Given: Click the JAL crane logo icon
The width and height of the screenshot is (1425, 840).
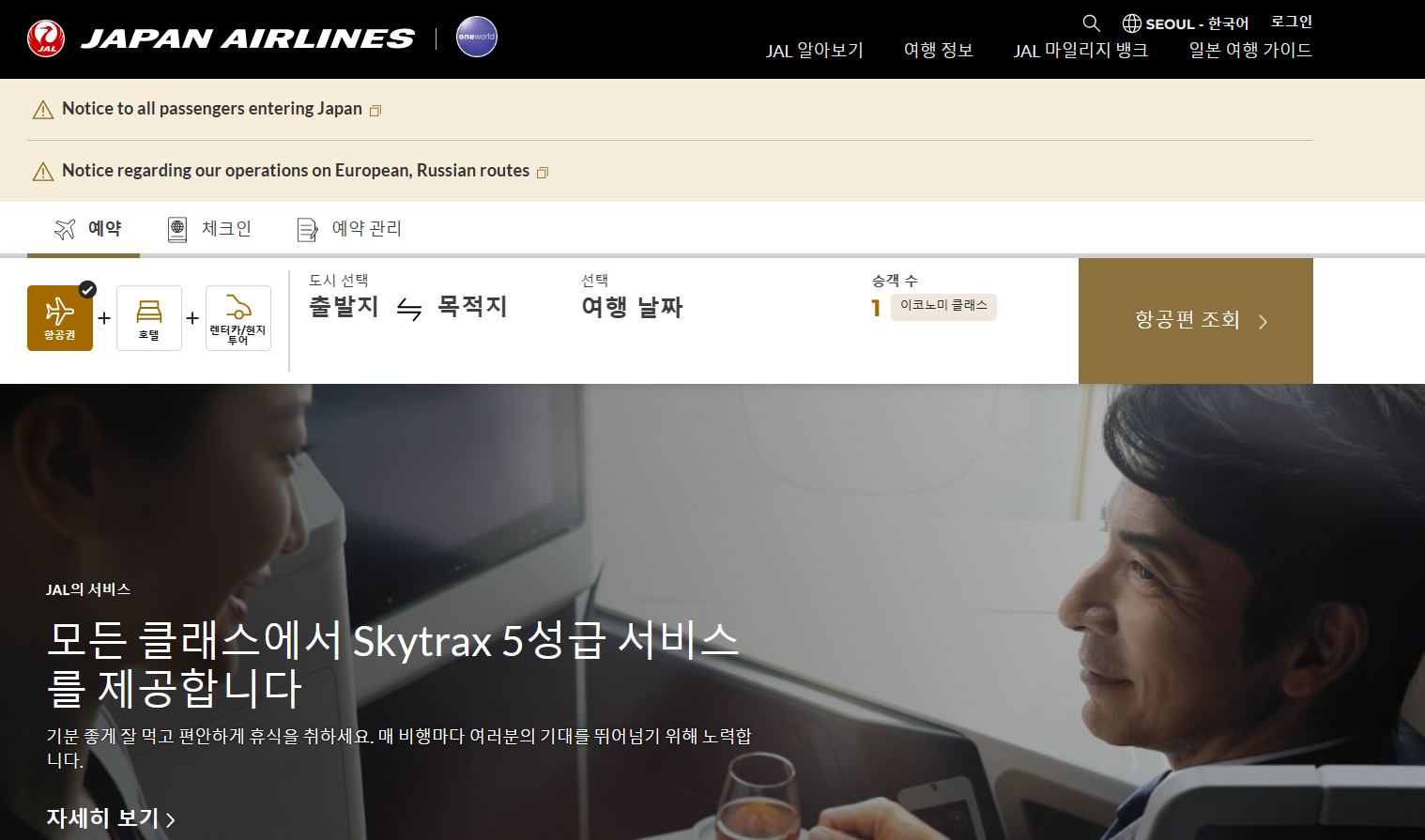Looking at the screenshot, I should click(46, 38).
